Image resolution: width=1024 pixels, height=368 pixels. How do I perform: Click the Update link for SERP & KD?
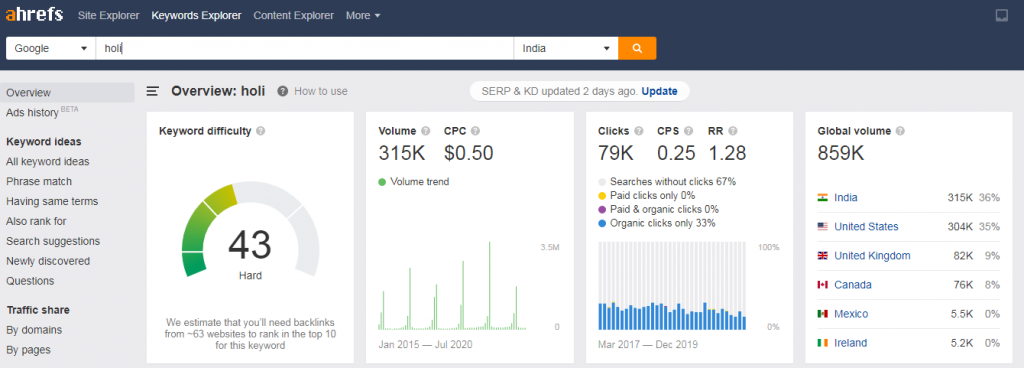click(x=660, y=91)
